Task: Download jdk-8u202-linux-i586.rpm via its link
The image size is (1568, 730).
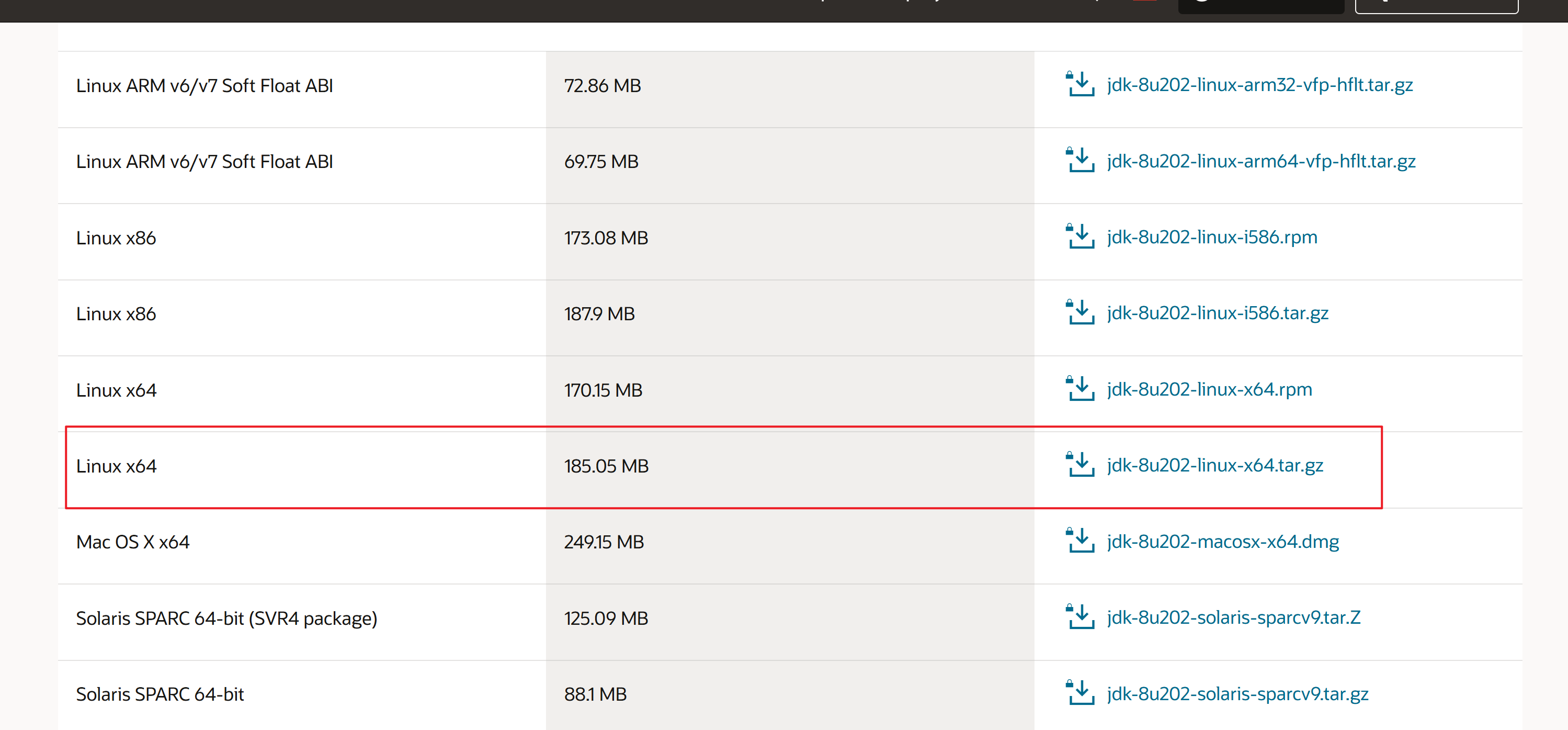Action: click(1211, 237)
